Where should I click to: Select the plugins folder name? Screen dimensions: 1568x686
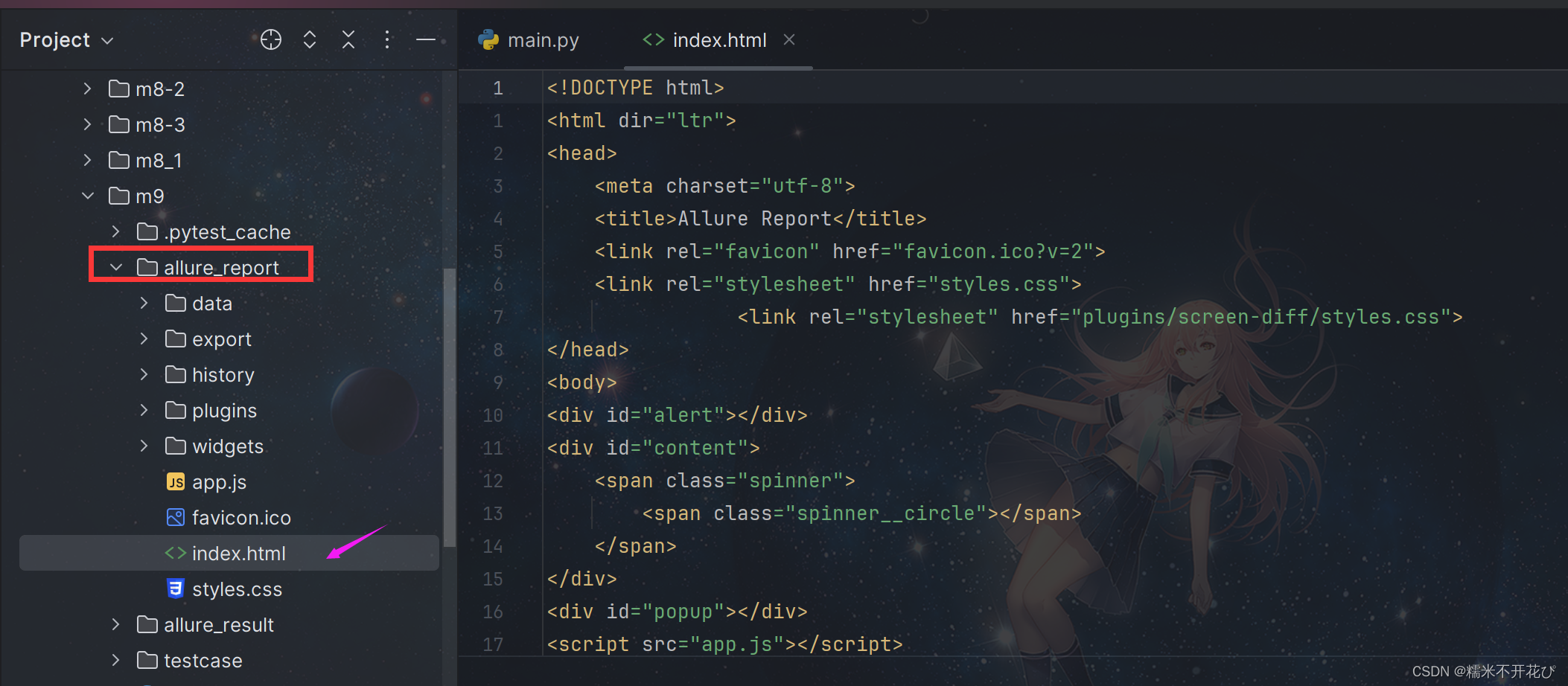coord(224,411)
